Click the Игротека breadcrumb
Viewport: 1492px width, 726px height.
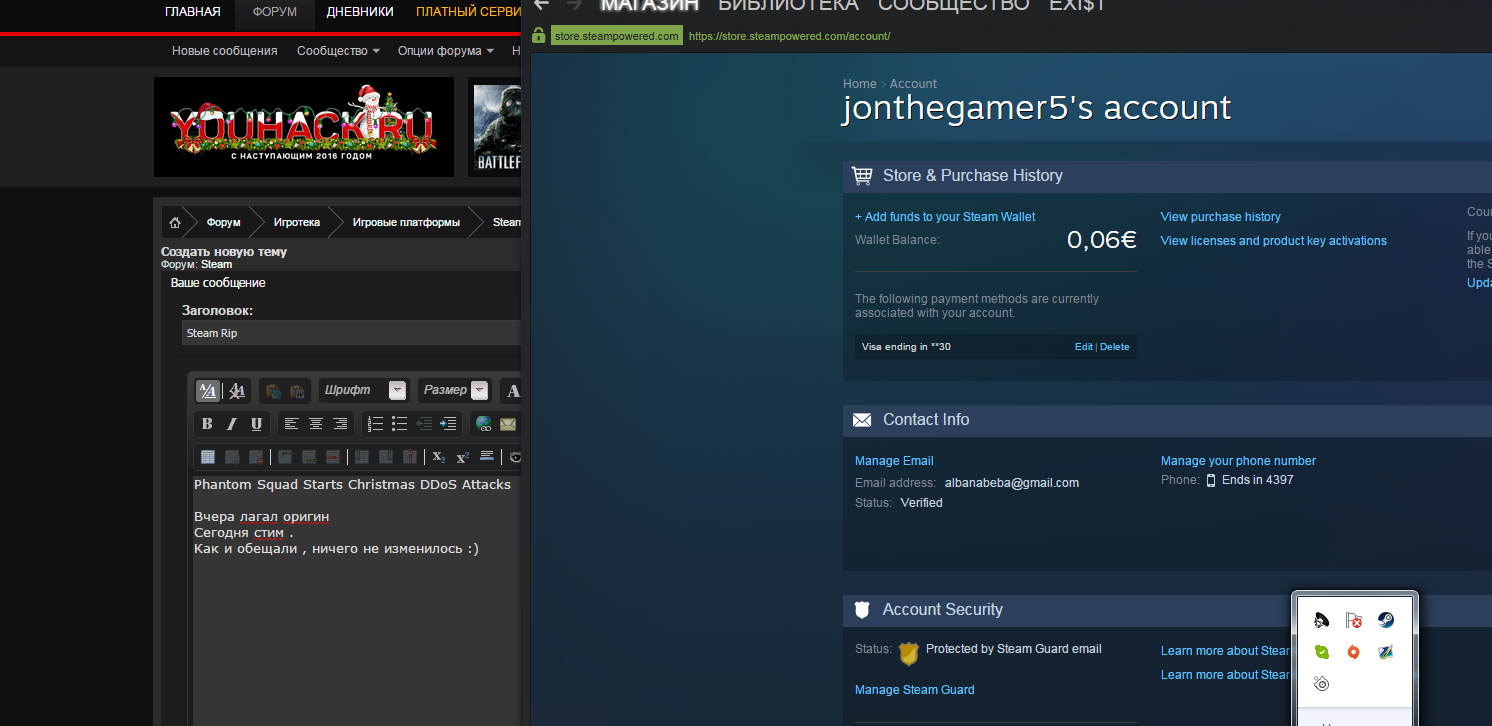coord(297,222)
